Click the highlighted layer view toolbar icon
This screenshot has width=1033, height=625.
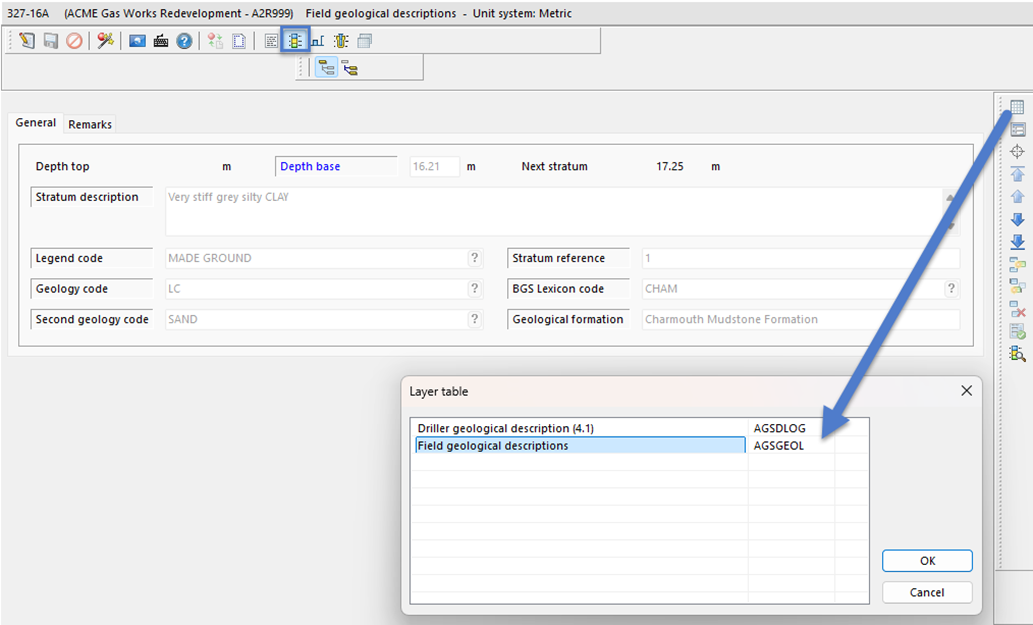point(295,41)
